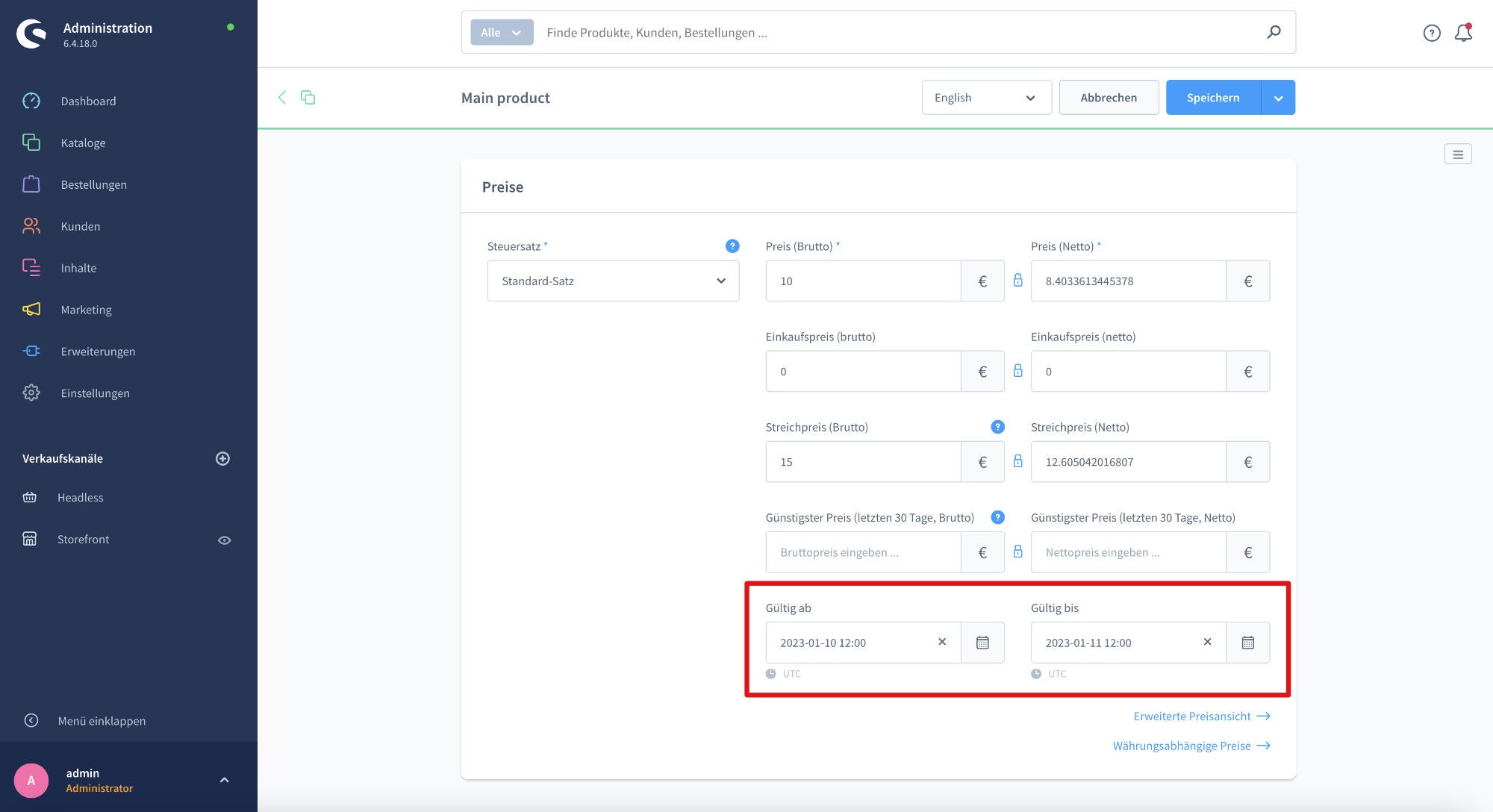Click the duplicate/copy page icon
Screen dimensions: 1493x812
coord(308,97)
